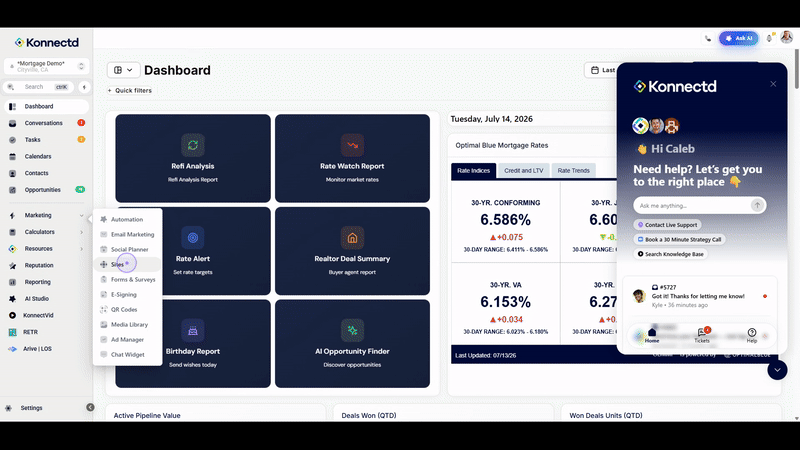The image size is (800, 450).
Task: Select Email Marketing from submenu
Action: click(127, 234)
